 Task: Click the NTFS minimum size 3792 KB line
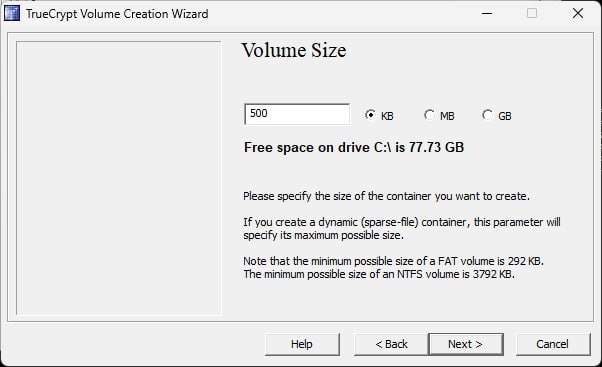coord(379,274)
